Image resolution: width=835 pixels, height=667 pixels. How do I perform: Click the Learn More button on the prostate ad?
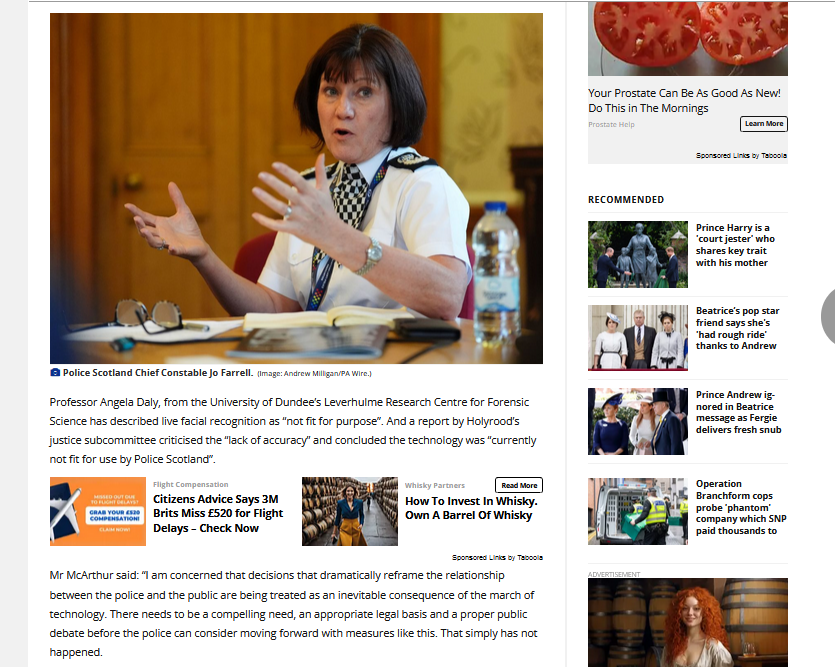[764, 123]
